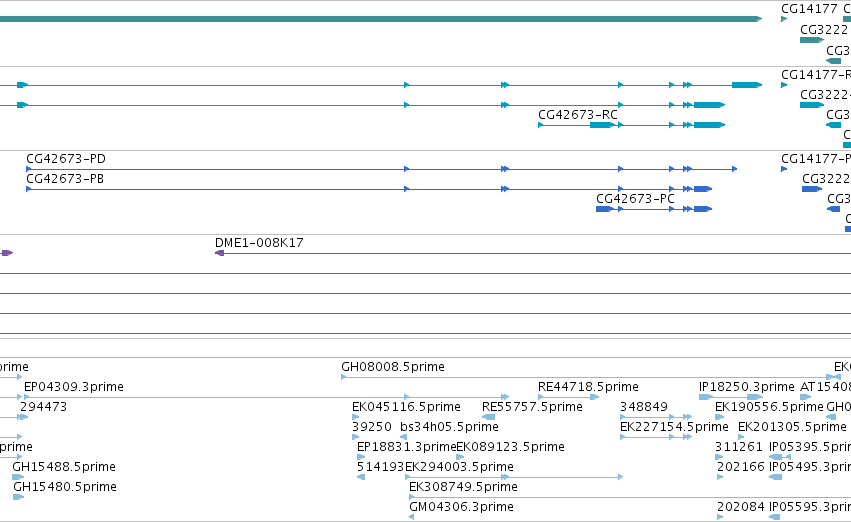Click the 311261 feature label
851x522 pixels.
[739, 447]
